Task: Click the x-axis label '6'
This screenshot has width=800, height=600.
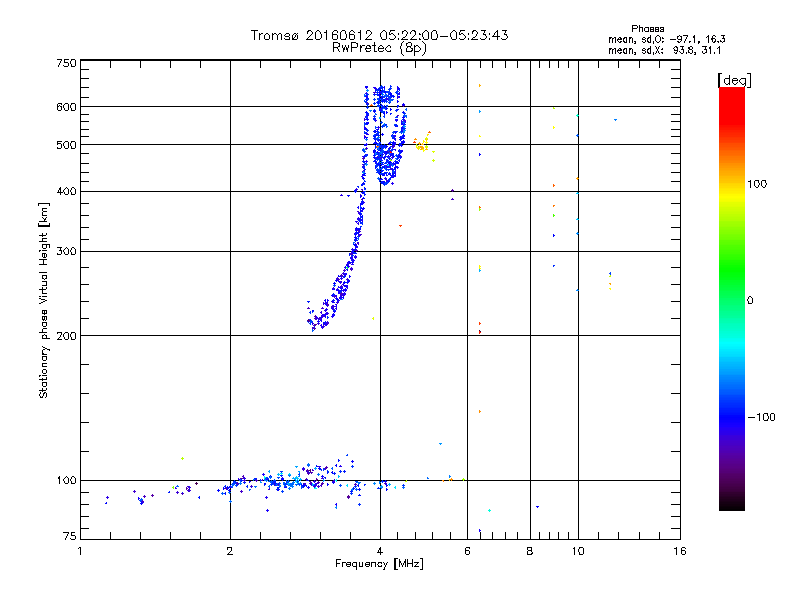Action: pyautogui.click(x=467, y=551)
